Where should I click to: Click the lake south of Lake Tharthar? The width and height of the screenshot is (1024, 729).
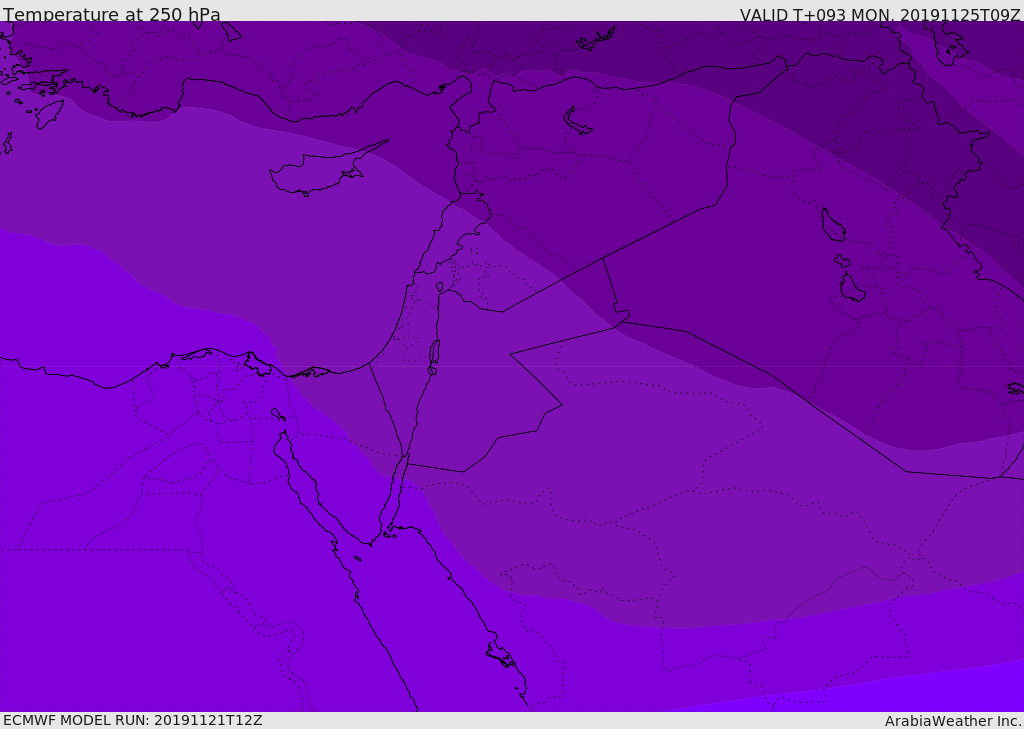click(x=851, y=288)
